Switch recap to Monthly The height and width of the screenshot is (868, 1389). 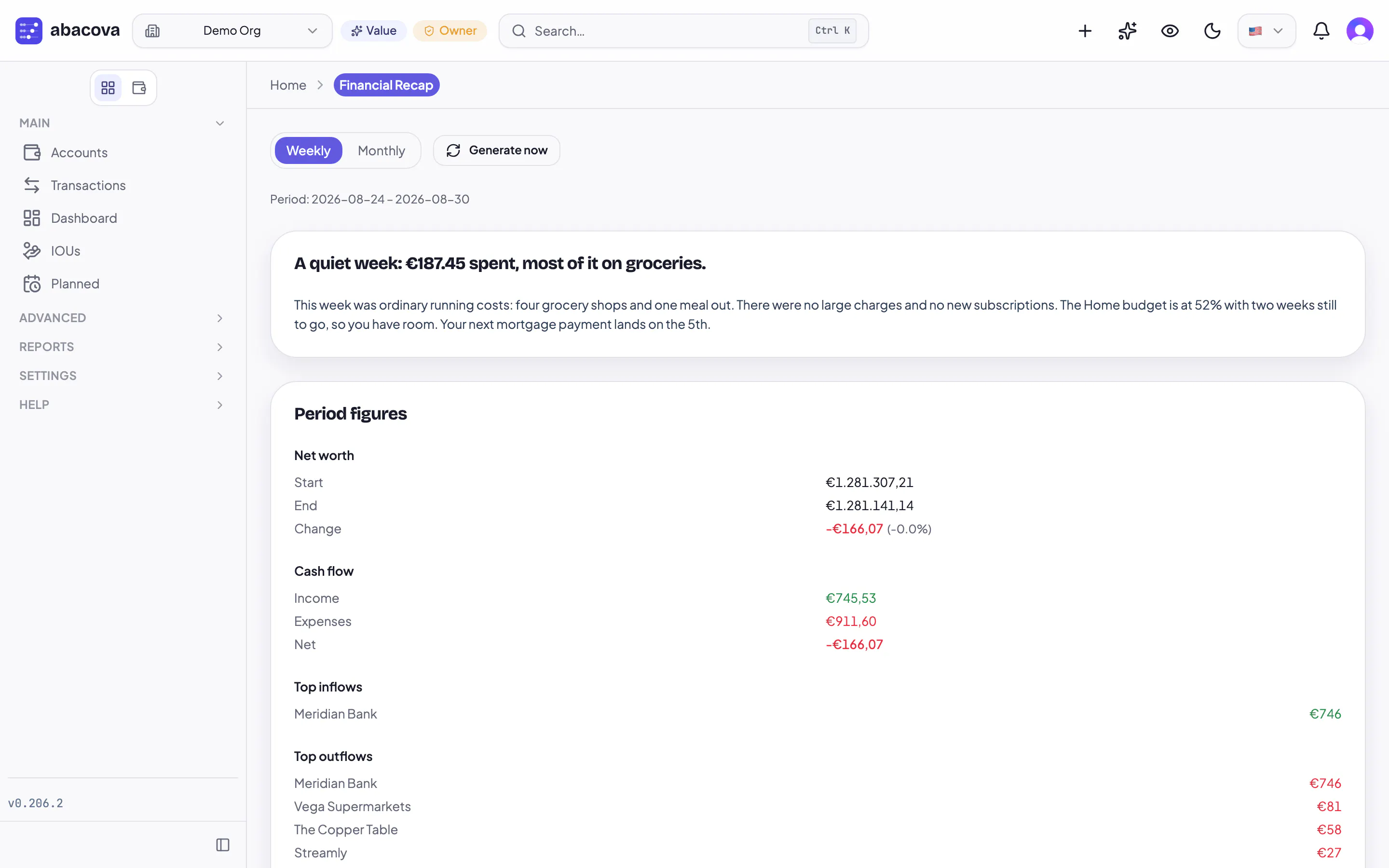pyautogui.click(x=381, y=150)
